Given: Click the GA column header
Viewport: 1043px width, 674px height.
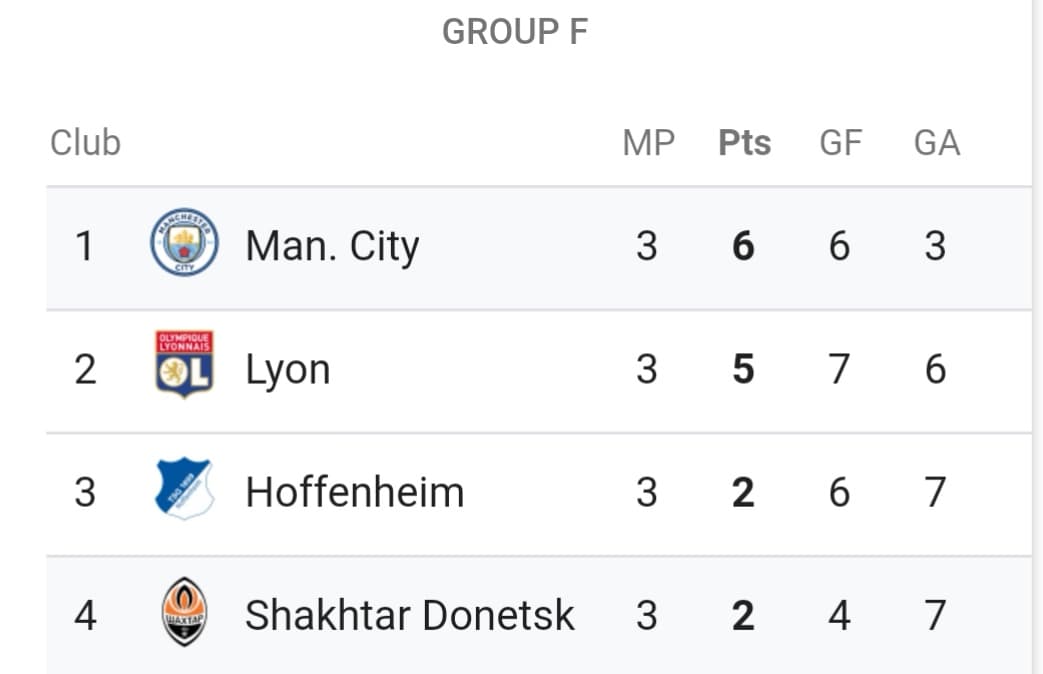Looking at the screenshot, I should 937,142.
